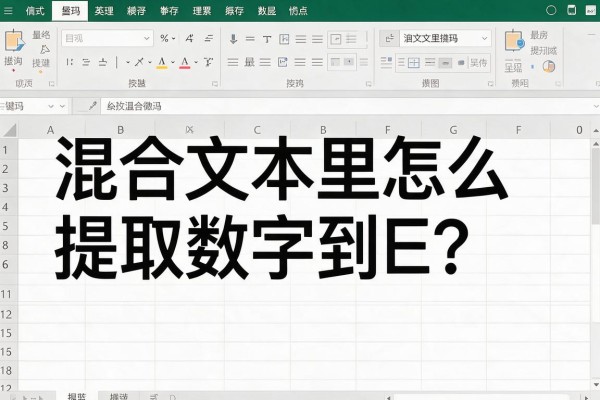Viewport: 600px width, 400px height.
Task: Click the orange pie chart circle icon
Action: click(x=549, y=67)
